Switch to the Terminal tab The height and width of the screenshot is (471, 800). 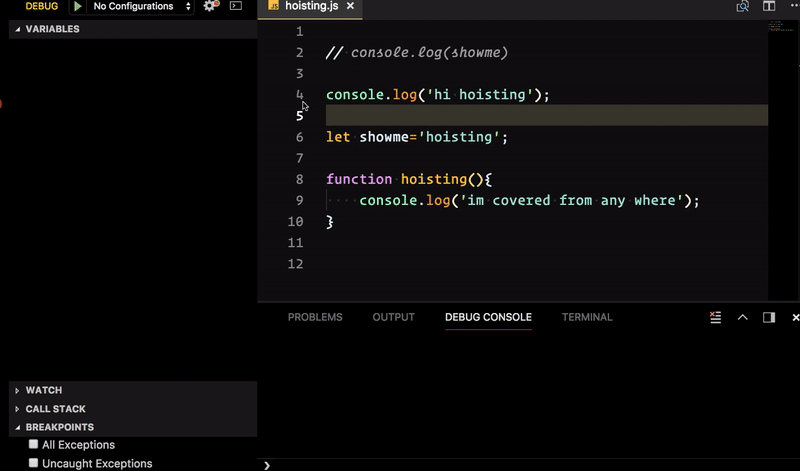point(587,317)
